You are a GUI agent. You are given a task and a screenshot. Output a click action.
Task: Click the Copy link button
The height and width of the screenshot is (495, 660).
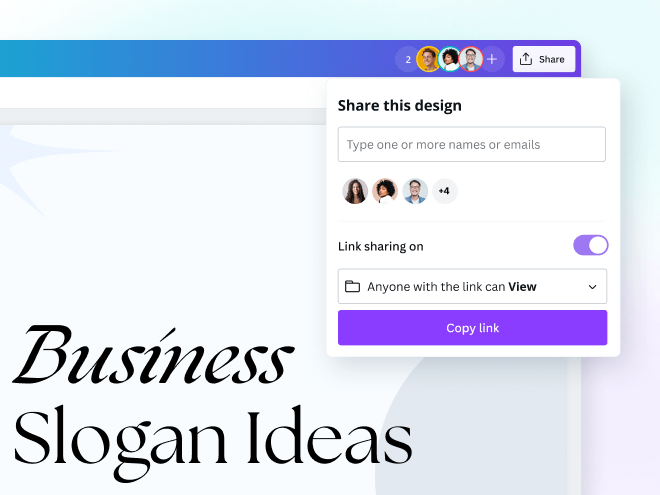pyautogui.click(x=472, y=327)
